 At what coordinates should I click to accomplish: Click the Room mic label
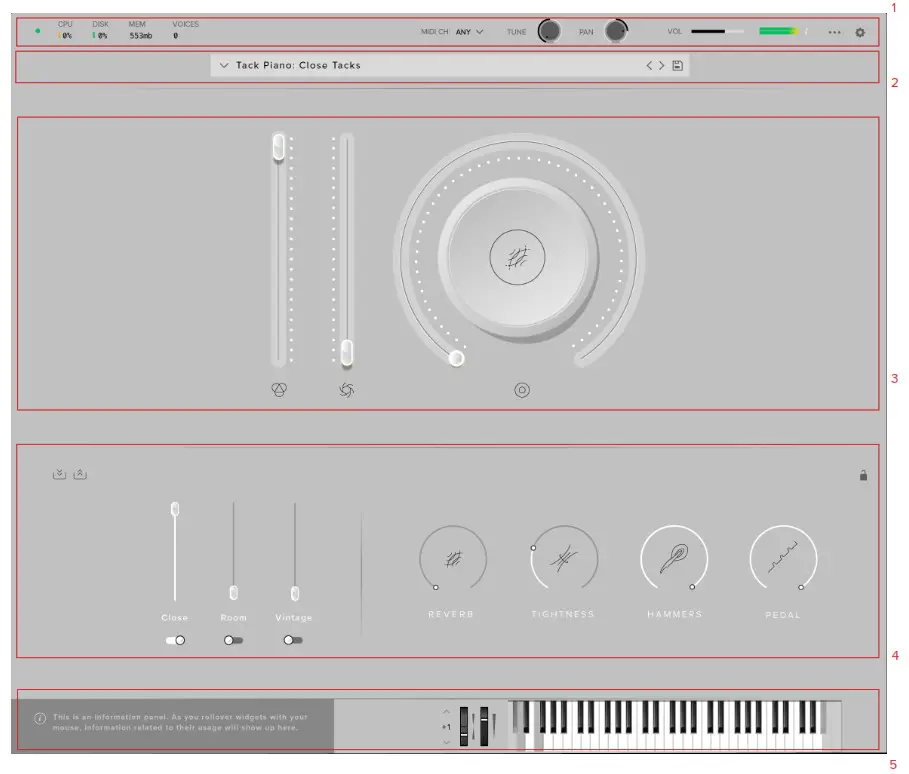pyautogui.click(x=234, y=618)
